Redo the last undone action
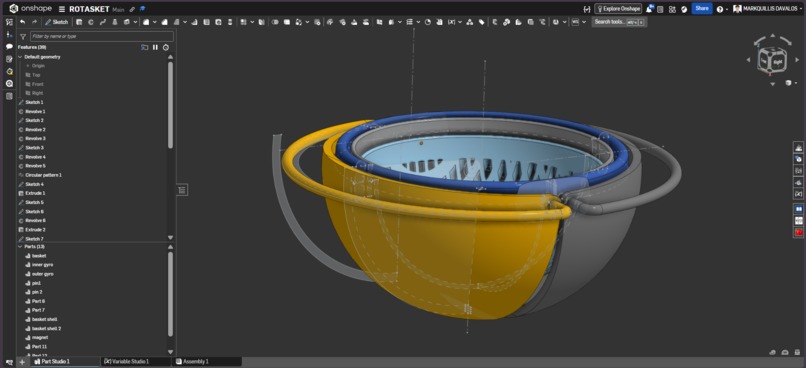This screenshot has height=368, width=806. [34, 22]
